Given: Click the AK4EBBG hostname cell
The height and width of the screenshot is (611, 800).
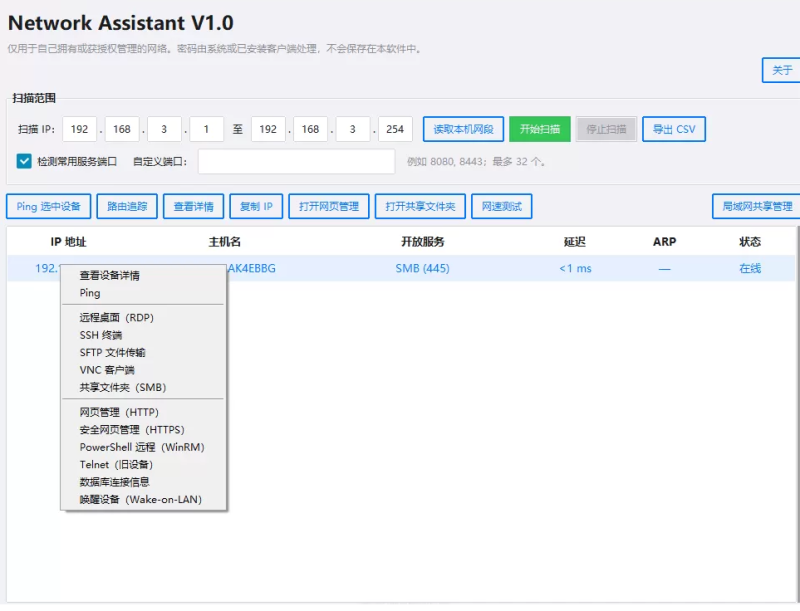Looking at the screenshot, I should 251,268.
